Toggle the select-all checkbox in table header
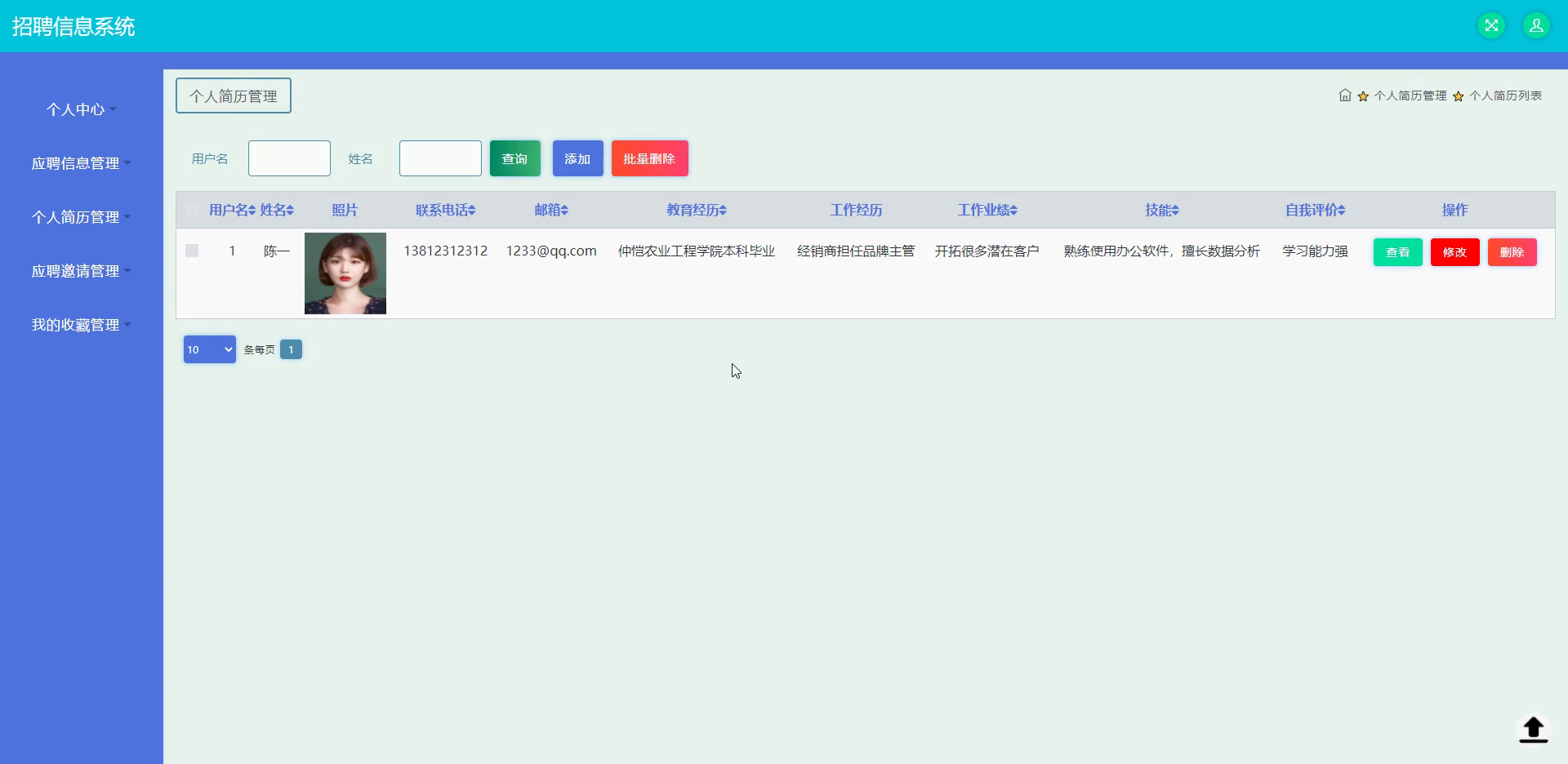The height and width of the screenshot is (764, 1568). pos(192,210)
